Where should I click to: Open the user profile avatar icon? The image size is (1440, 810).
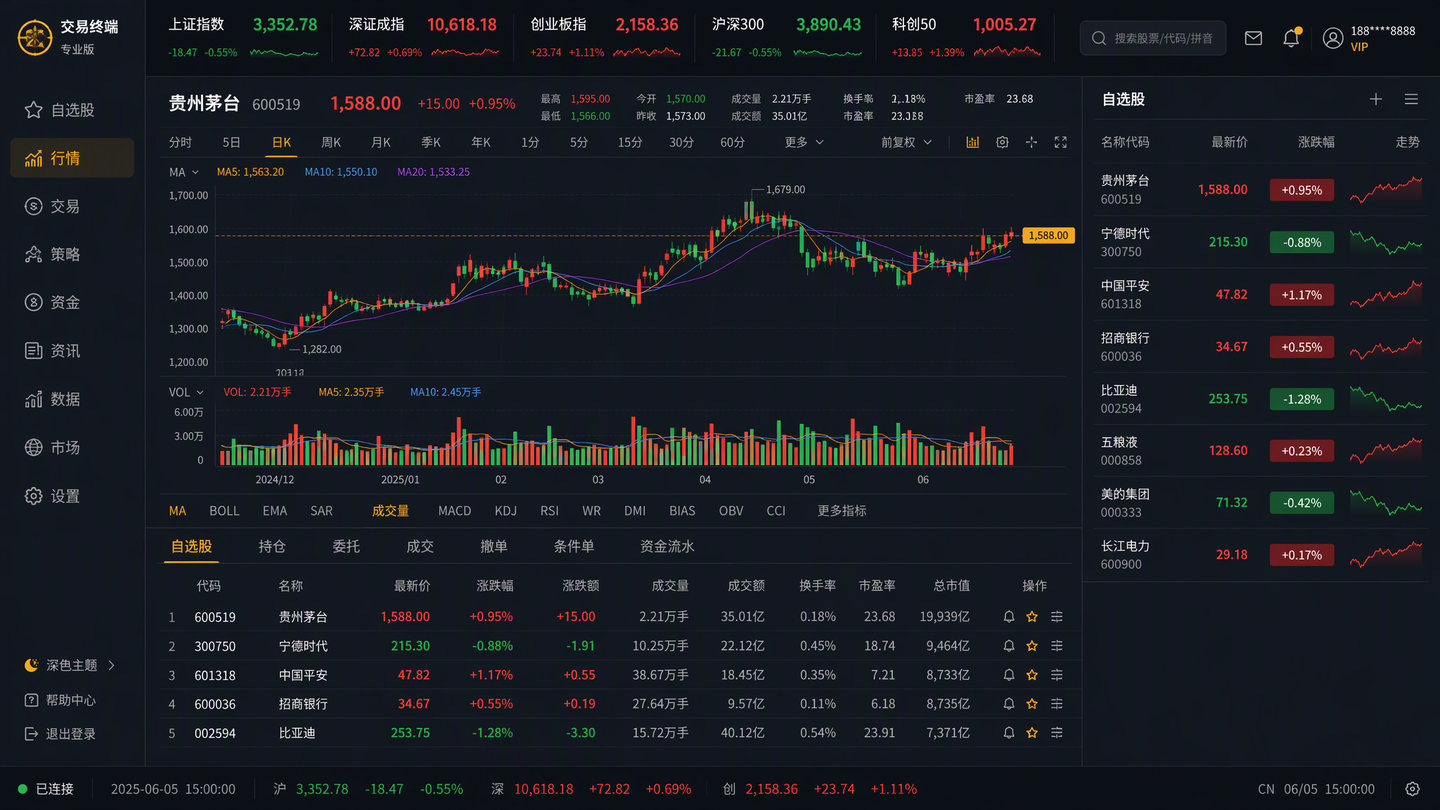click(x=1333, y=38)
